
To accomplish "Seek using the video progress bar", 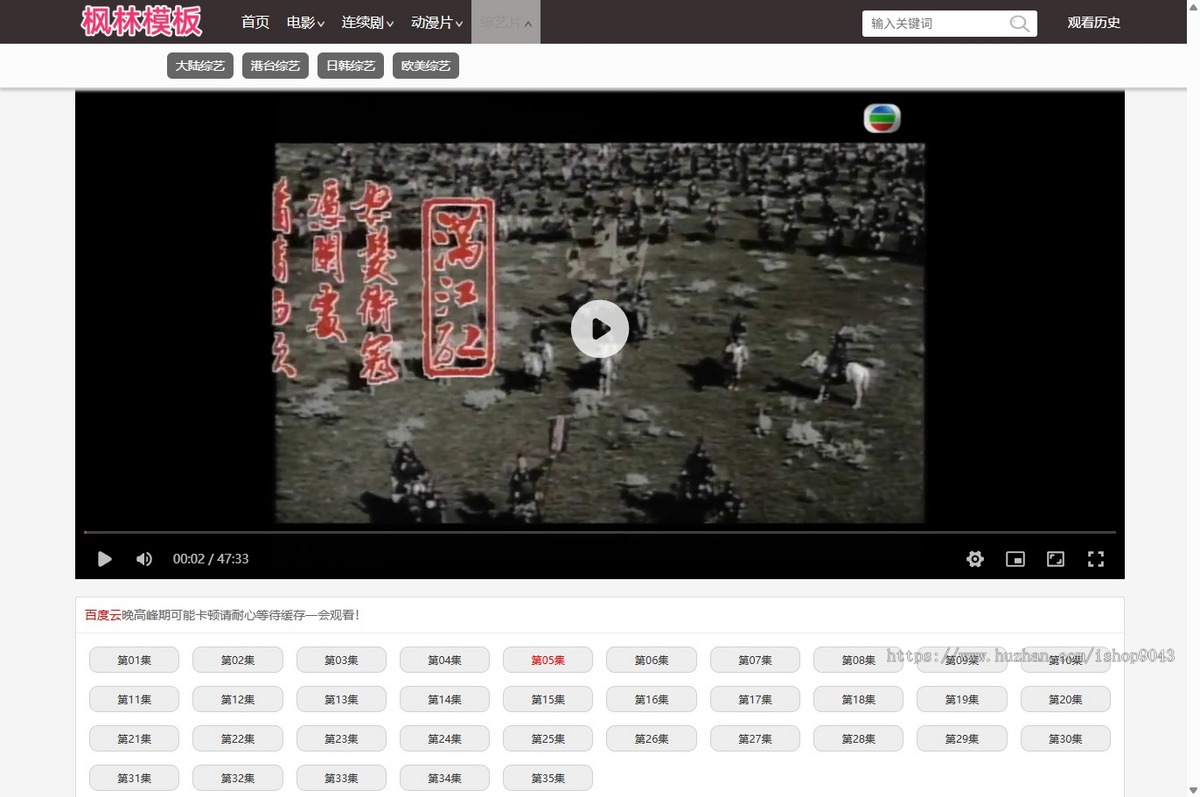I will [x=600, y=532].
